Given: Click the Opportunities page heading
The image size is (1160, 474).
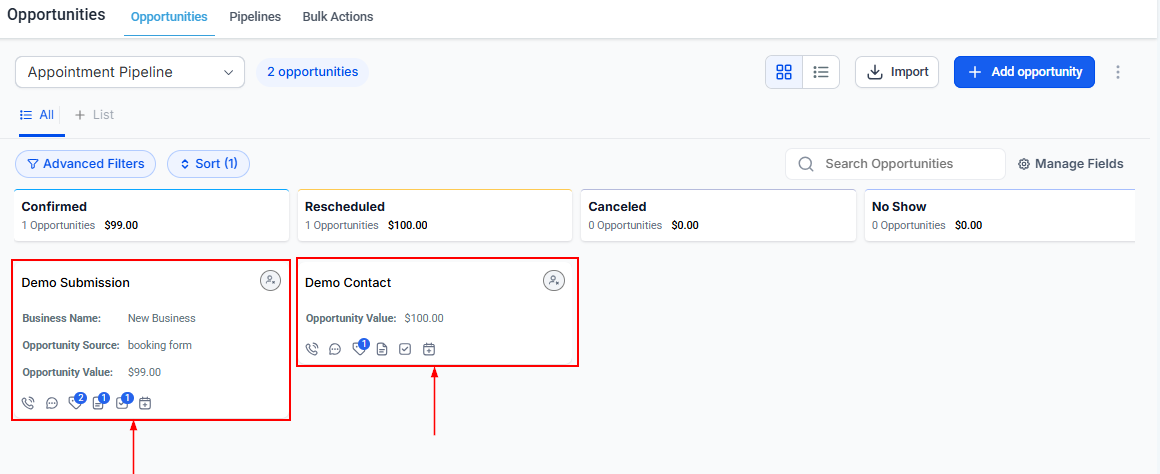Looking at the screenshot, I should click(x=56, y=14).
